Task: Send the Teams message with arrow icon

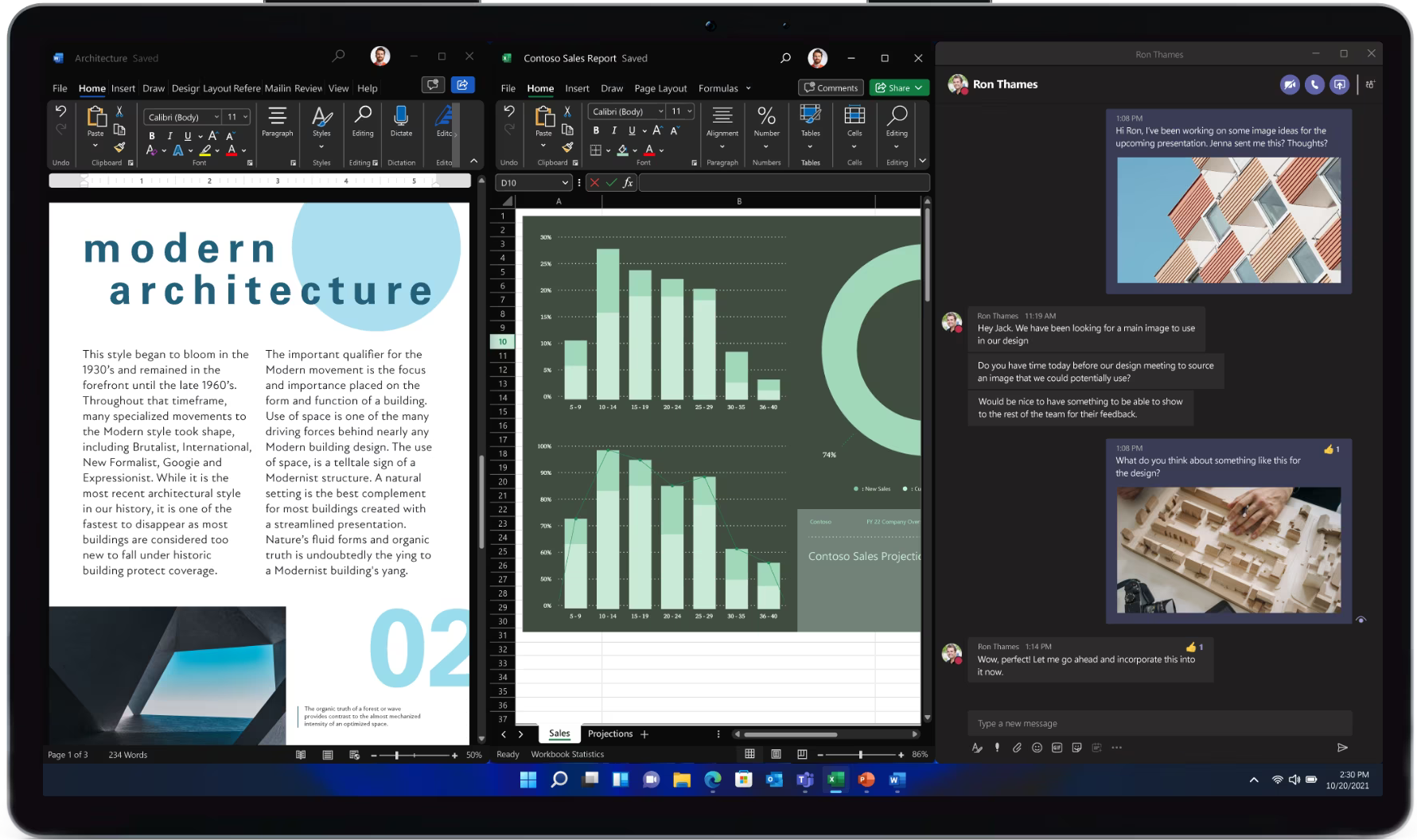Action: coord(1342,747)
